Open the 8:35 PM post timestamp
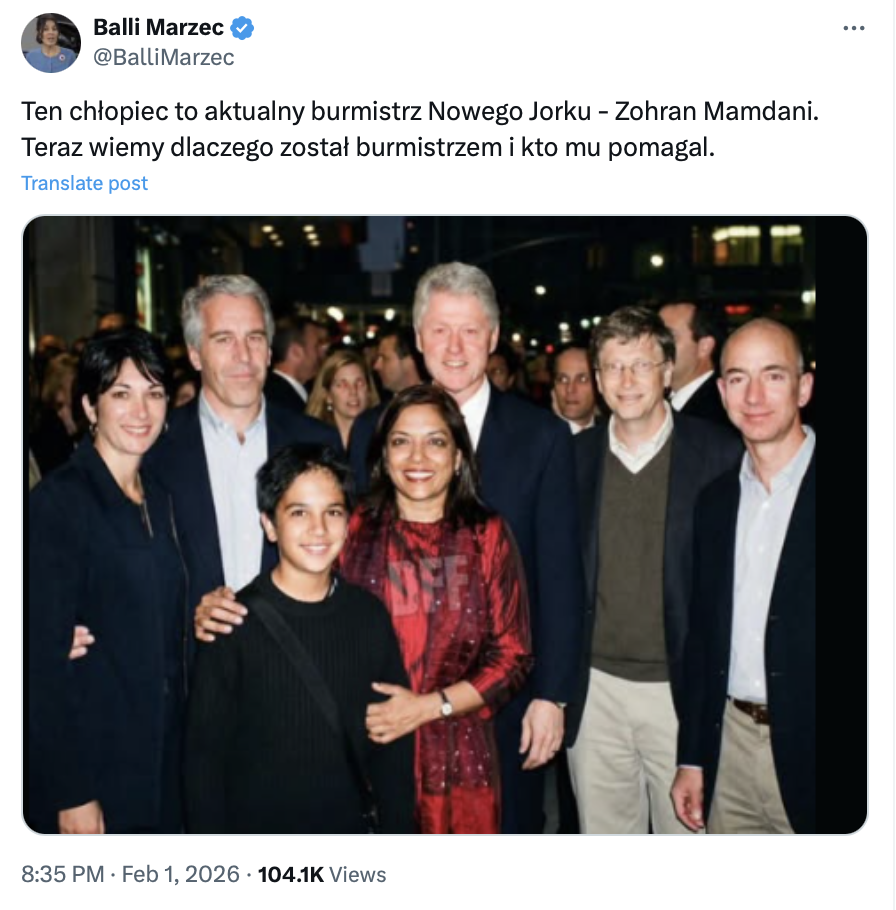The width and height of the screenshot is (896, 910). point(62,874)
